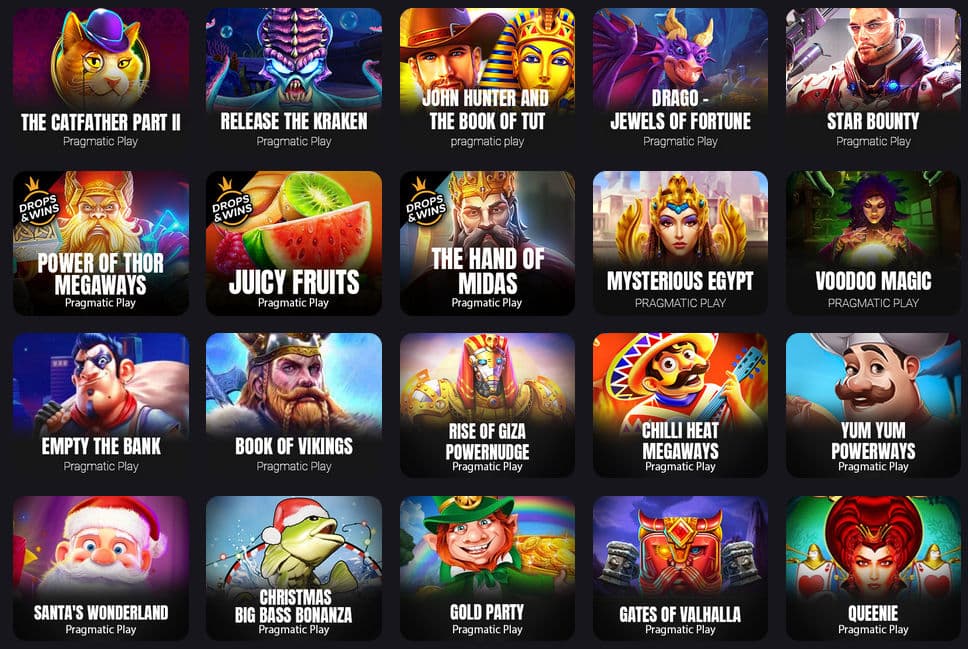
Task: Open The Catfather Part II game tile
Action: coord(101,80)
